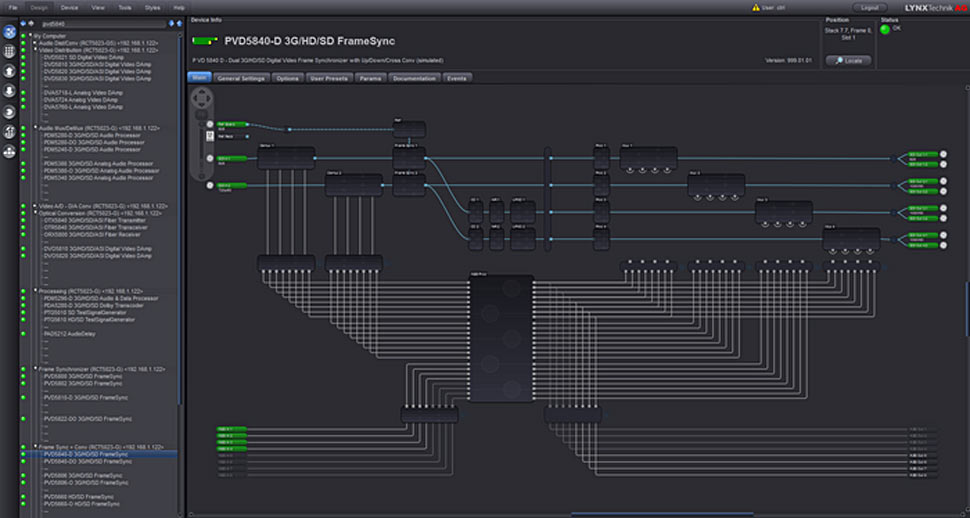Click round icon beside SDI In 2 input
Screen dimensions: 970x518
pos(210,185)
